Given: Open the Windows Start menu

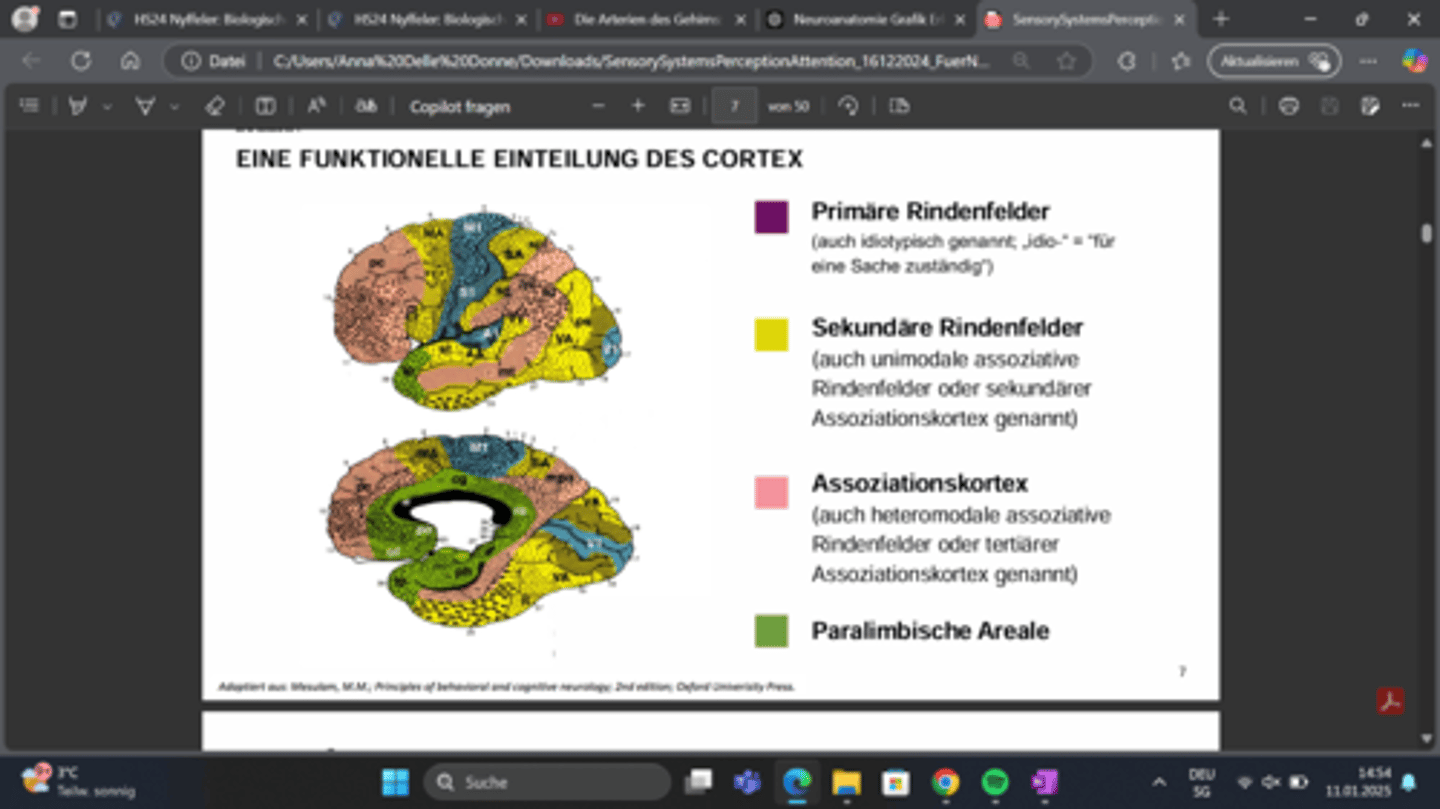Looking at the screenshot, I should (x=395, y=781).
